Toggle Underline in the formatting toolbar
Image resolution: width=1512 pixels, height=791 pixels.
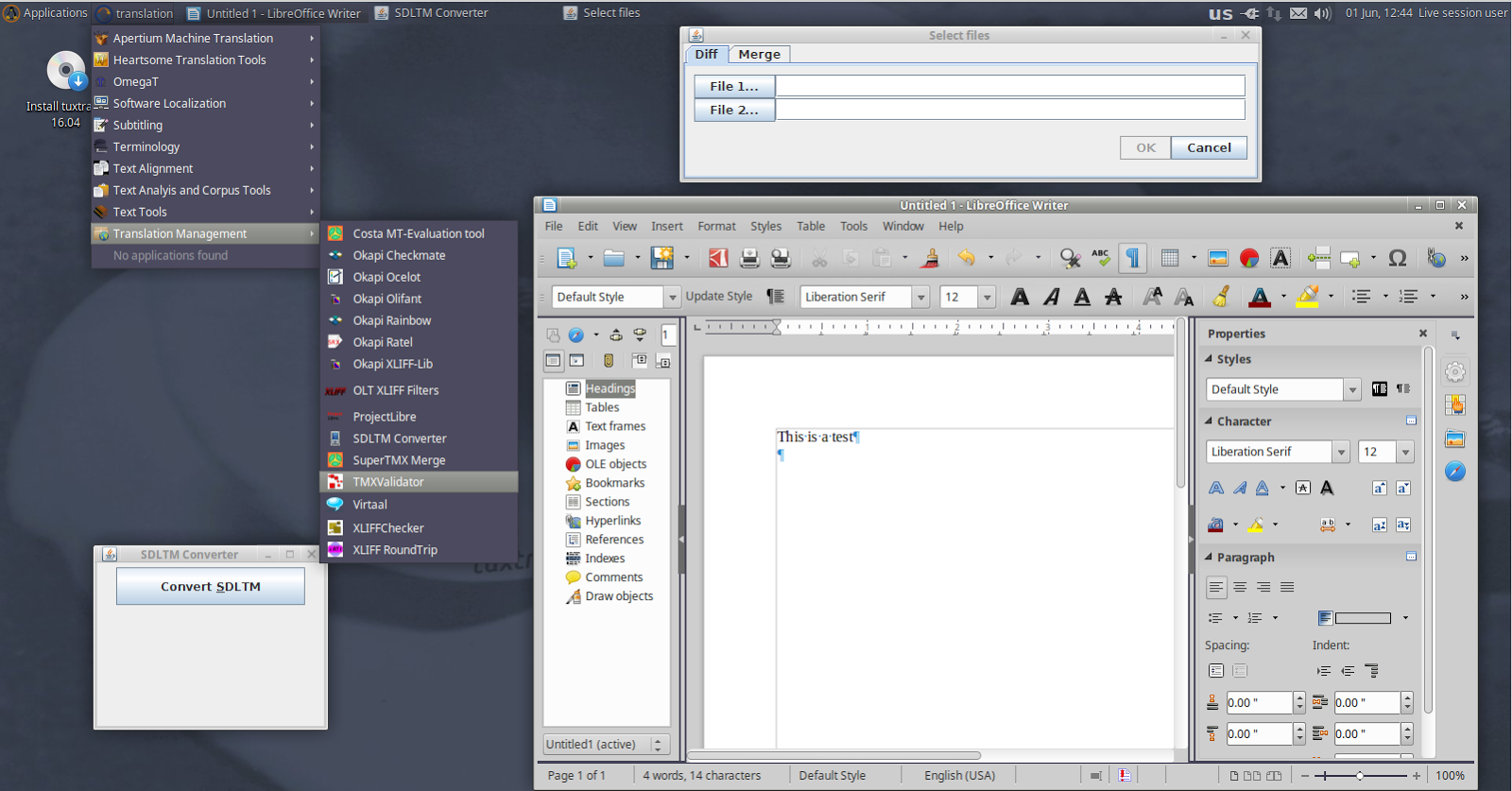click(1082, 297)
